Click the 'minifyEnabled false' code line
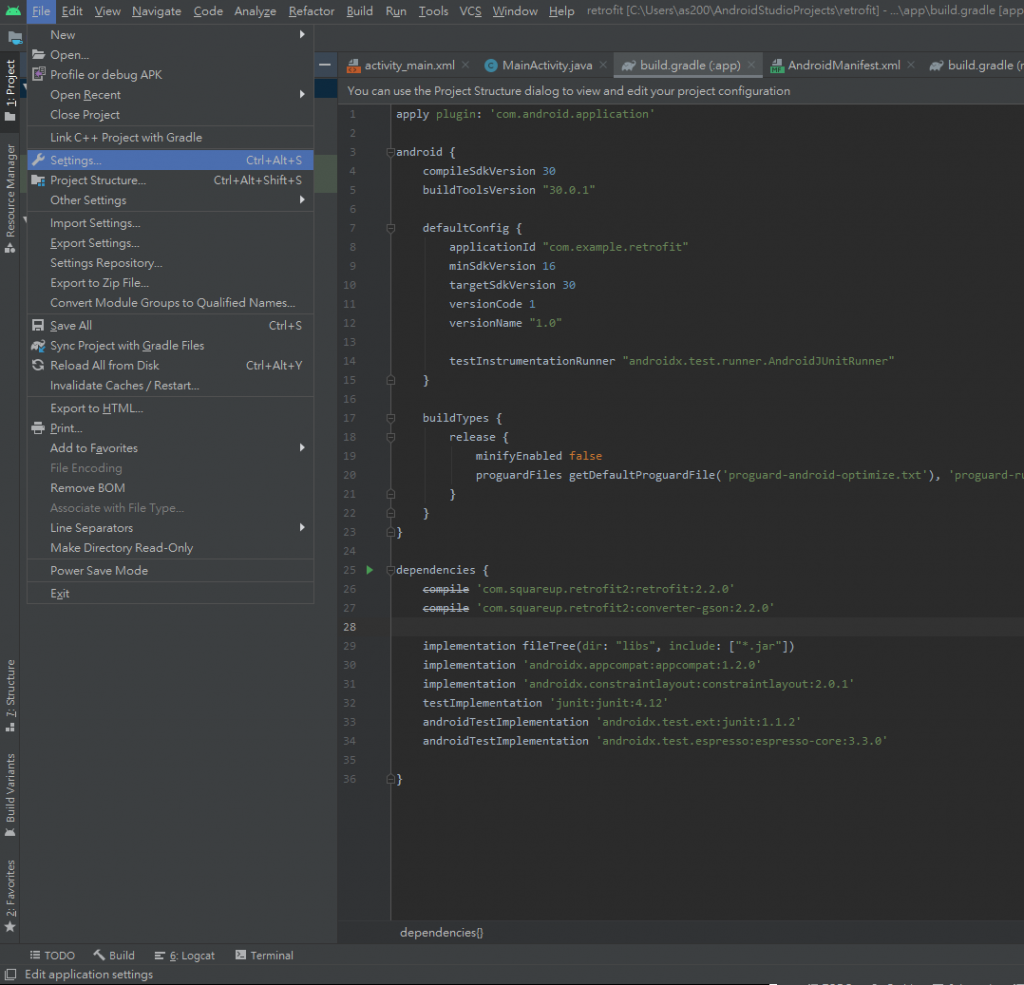The image size is (1024, 985). tap(538, 455)
